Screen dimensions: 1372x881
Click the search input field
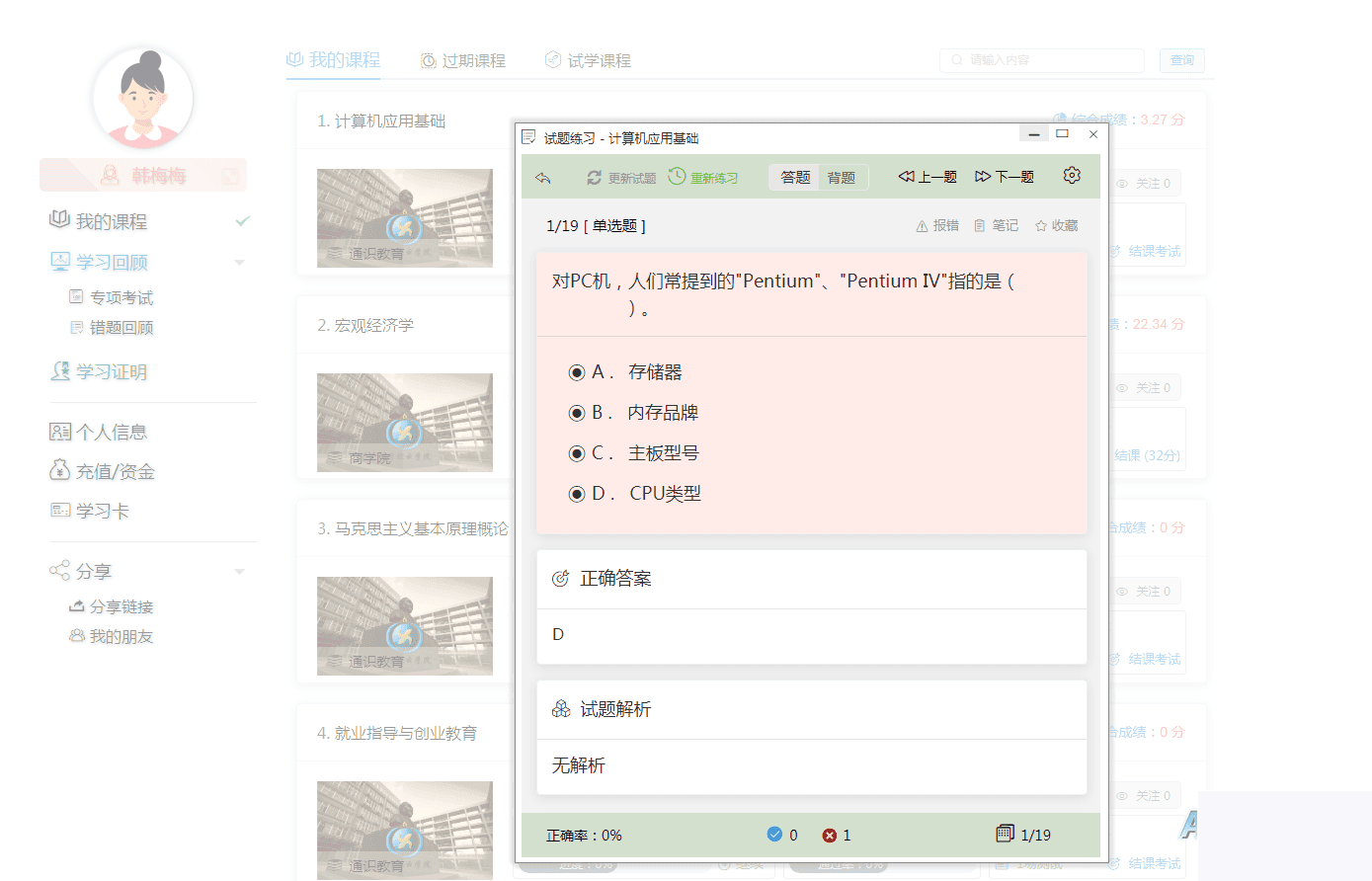[1040, 60]
